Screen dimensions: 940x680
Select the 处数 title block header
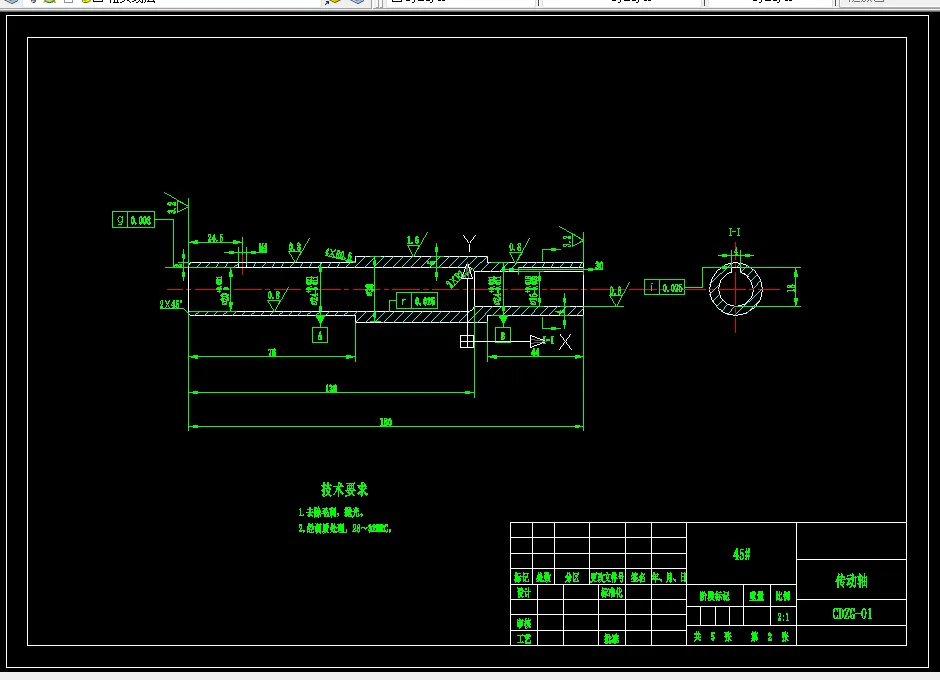tap(544, 577)
